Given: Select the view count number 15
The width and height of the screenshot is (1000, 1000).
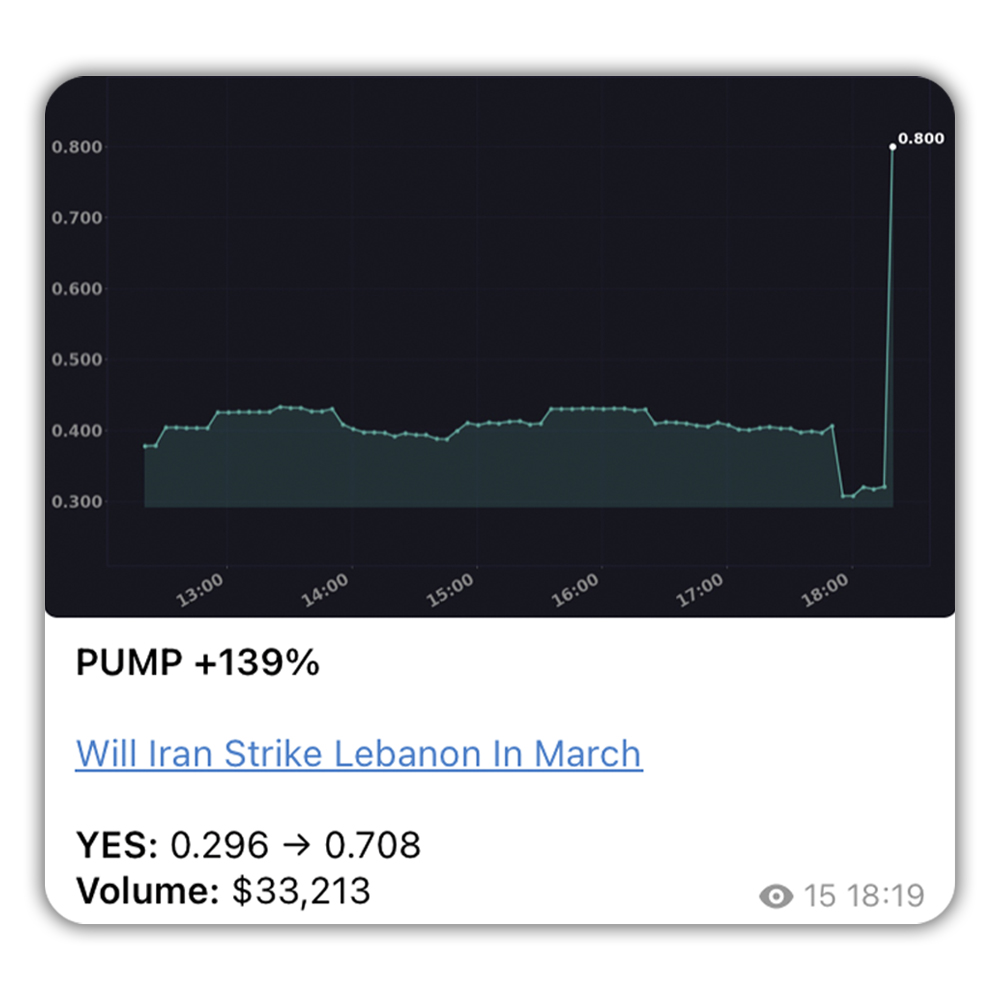Looking at the screenshot, I should [x=818, y=896].
